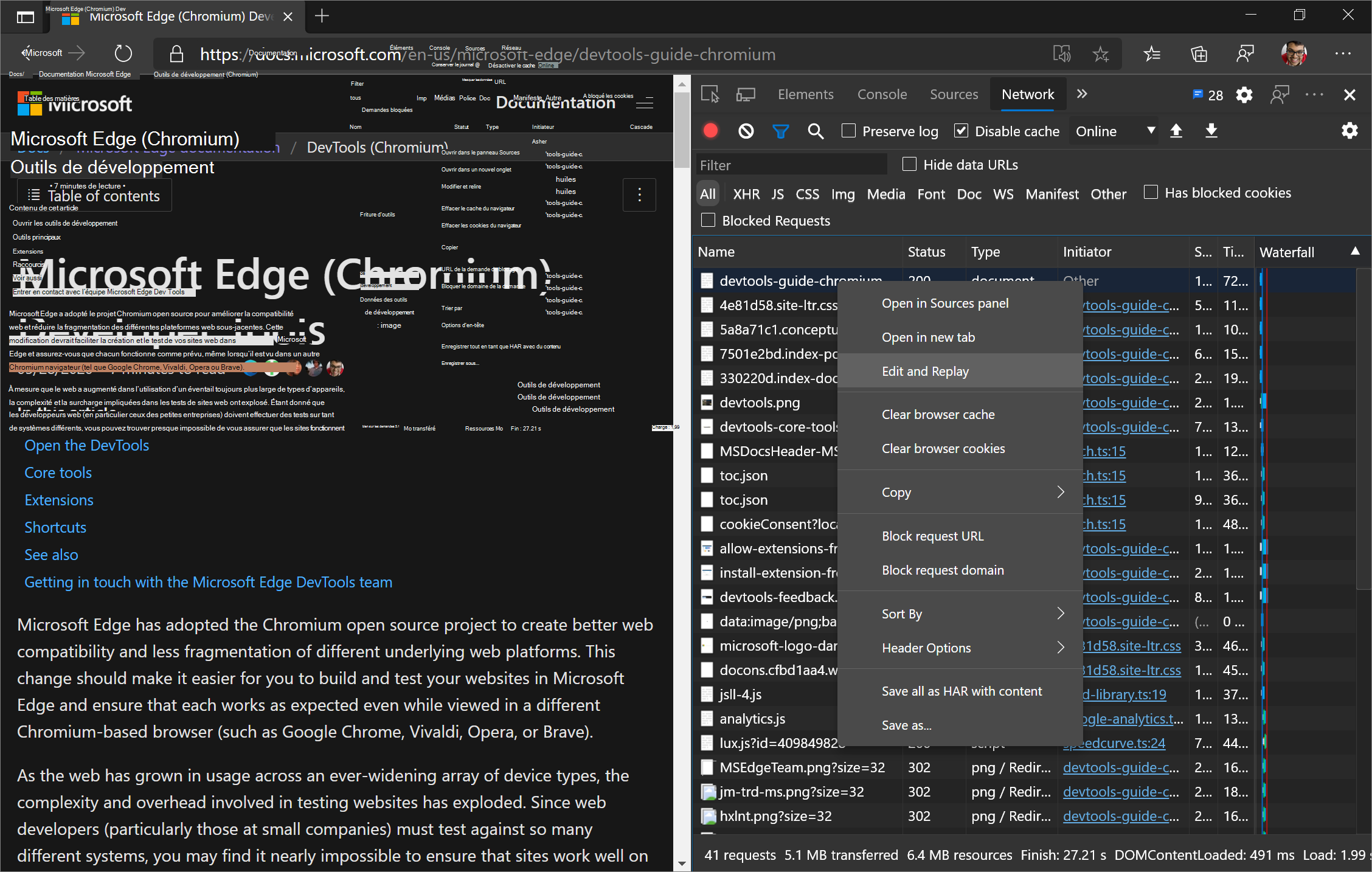Image resolution: width=1372 pixels, height=872 pixels.
Task: Open the Online throttling dropdown
Action: coord(1114,131)
